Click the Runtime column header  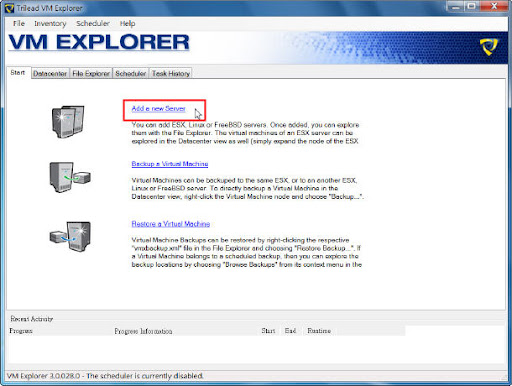319,331
